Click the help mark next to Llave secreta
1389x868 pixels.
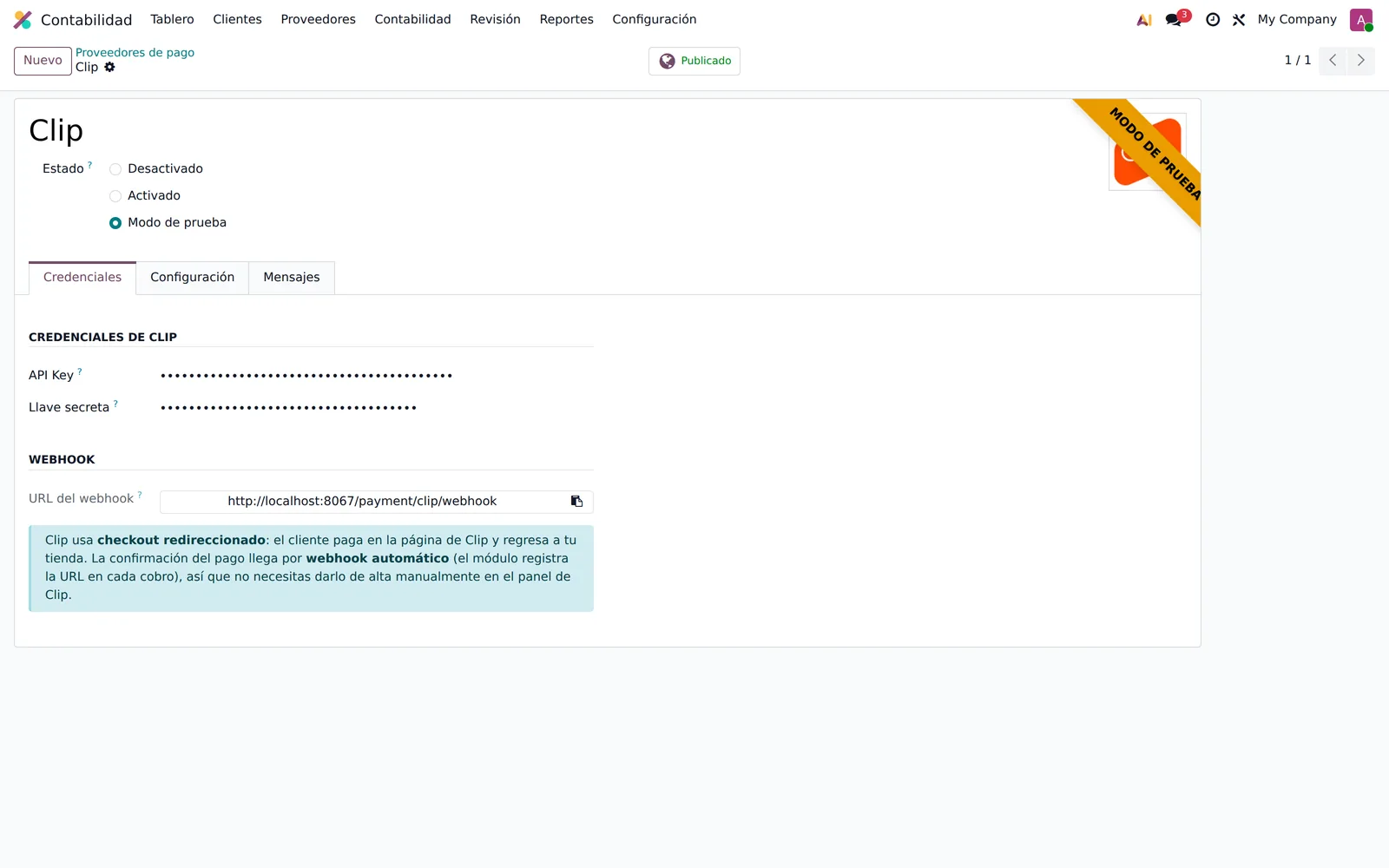(115, 403)
